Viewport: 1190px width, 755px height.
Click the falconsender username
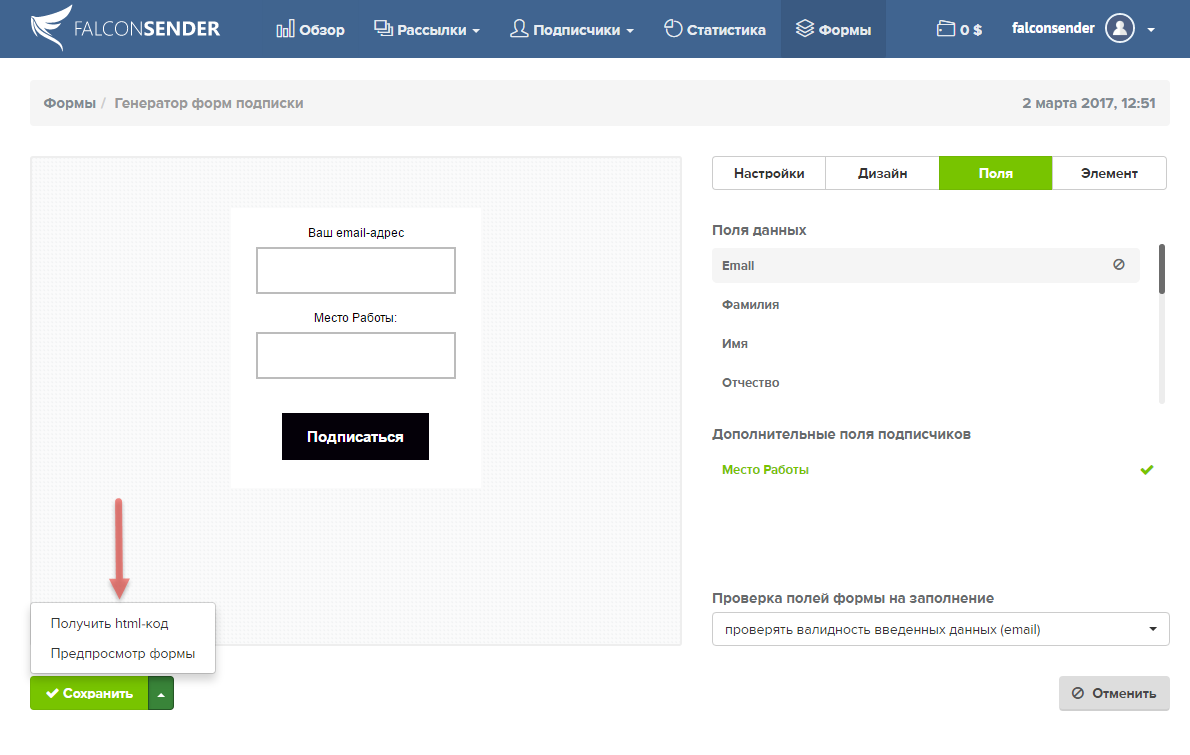coord(1053,28)
